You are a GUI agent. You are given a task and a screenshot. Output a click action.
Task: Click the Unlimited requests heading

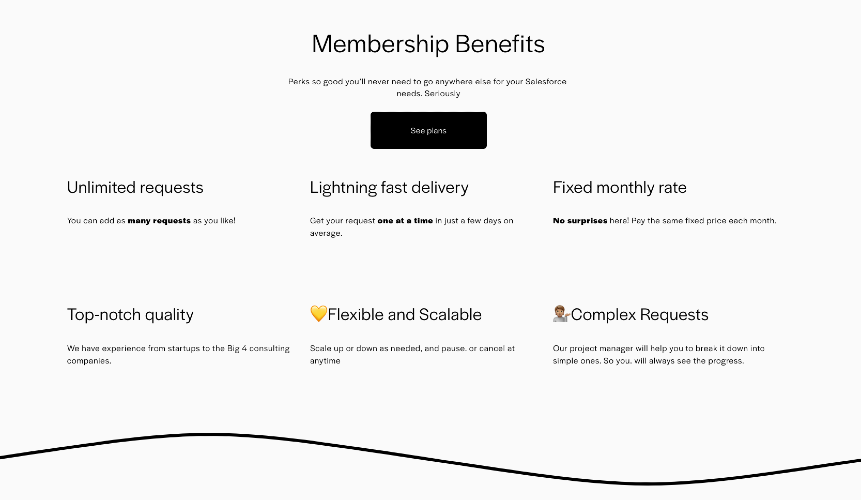[x=135, y=188]
